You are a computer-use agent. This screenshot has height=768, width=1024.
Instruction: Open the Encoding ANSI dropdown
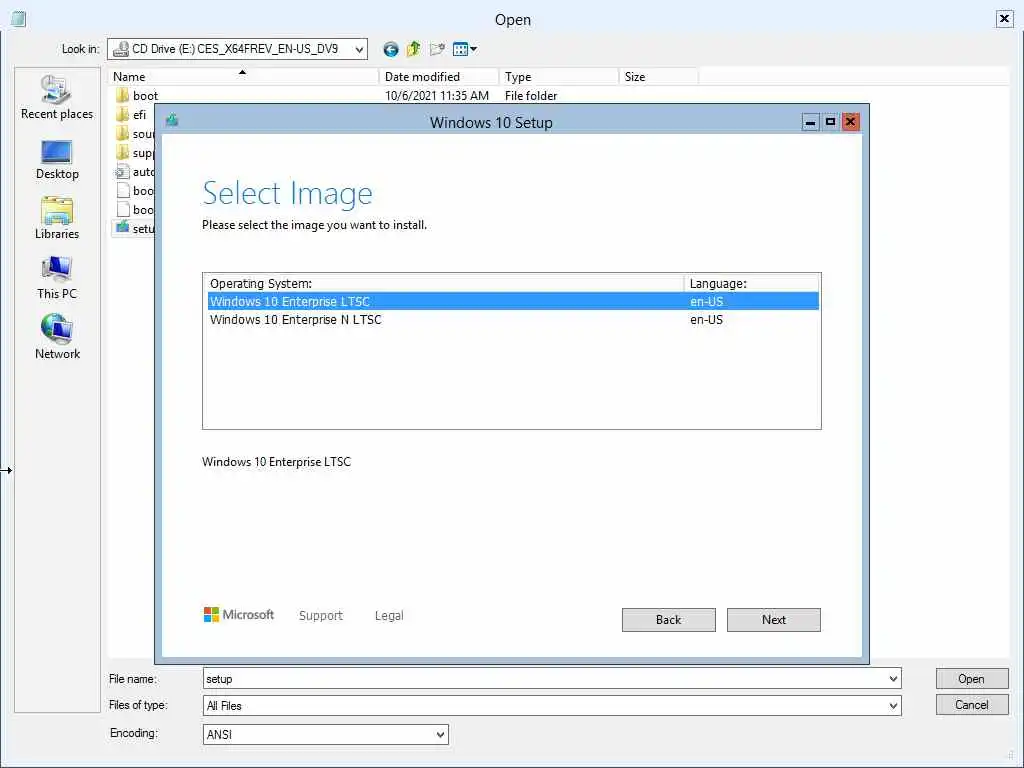325,734
